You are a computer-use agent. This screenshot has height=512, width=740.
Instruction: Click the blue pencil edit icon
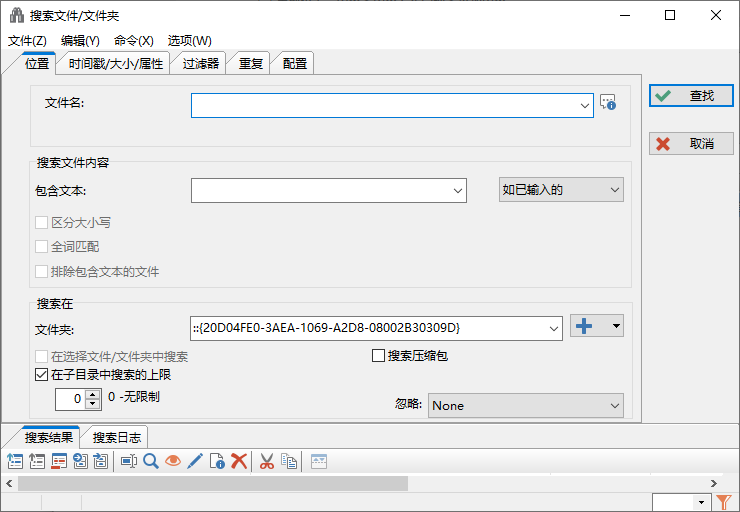coord(195,461)
